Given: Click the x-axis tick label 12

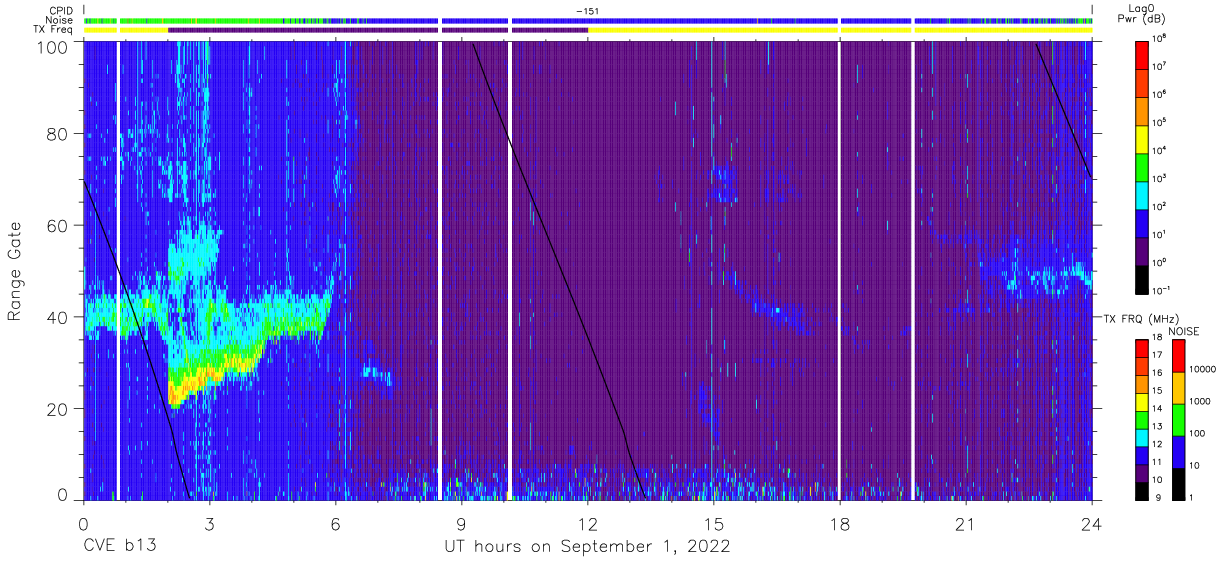Looking at the screenshot, I should (x=587, y=523).
